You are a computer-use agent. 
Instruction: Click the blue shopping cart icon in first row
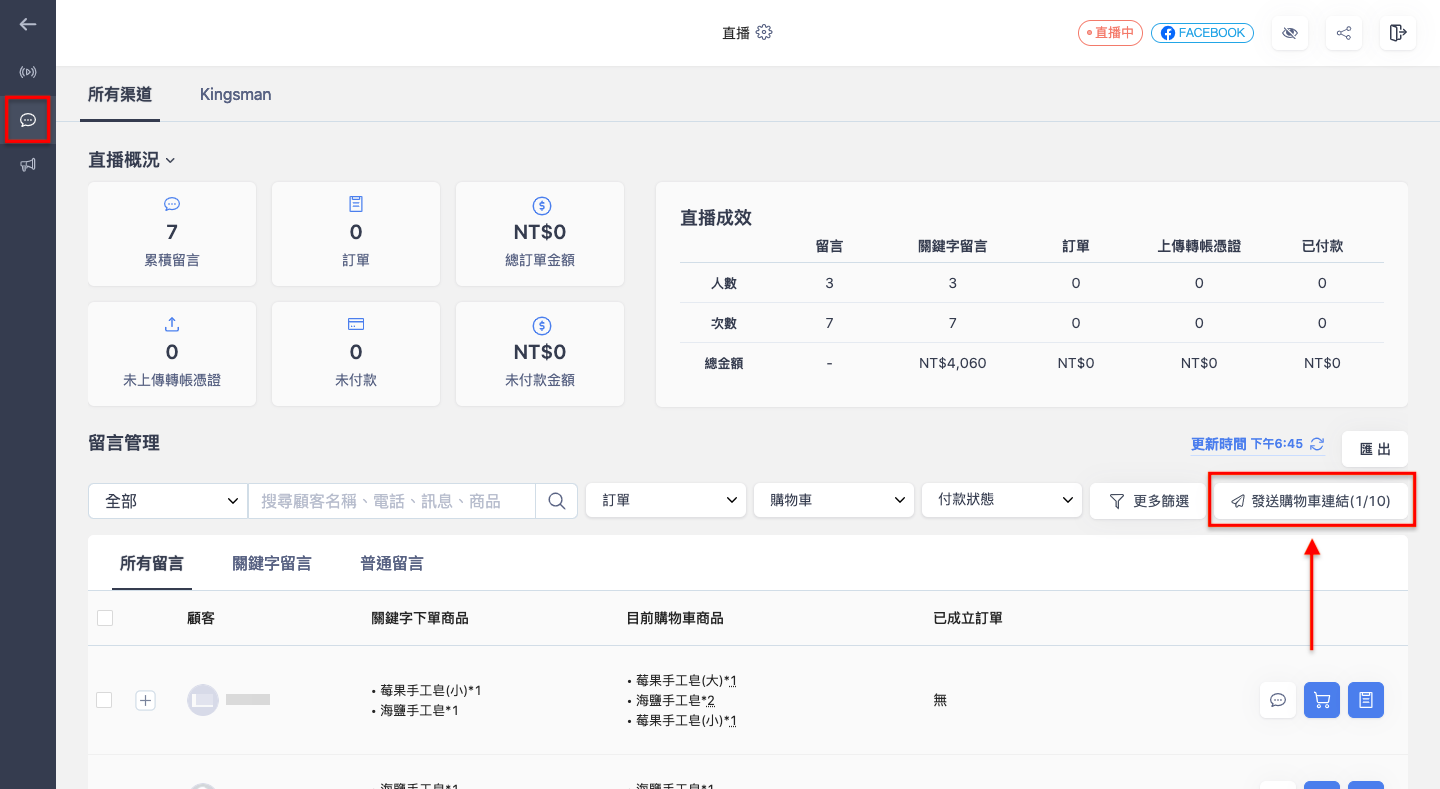coord(1322,700)
